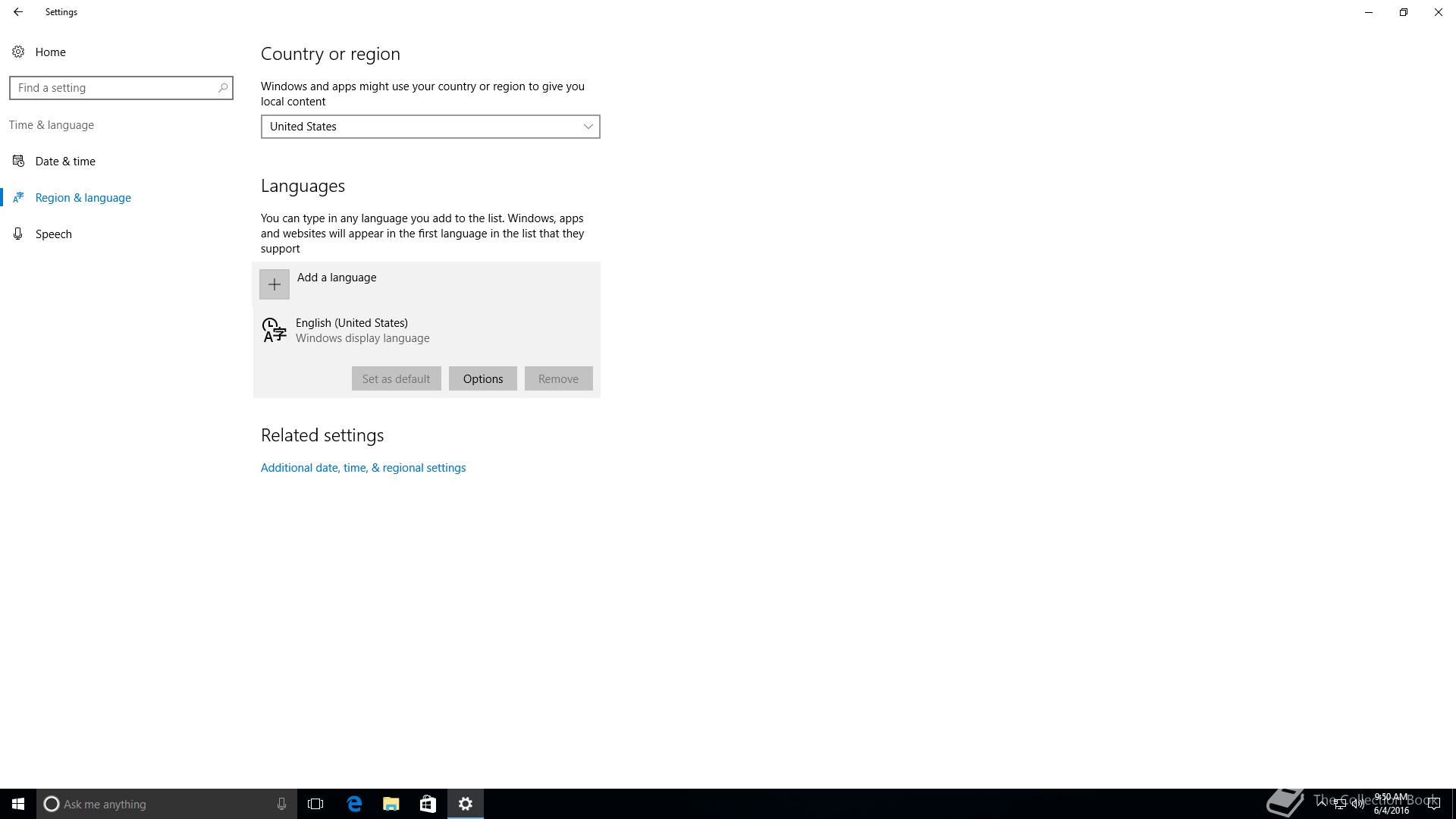The width and height of the screenshot is (1456, 819).
Task: Expand the United States country dropdown
Action: point(430,127)
